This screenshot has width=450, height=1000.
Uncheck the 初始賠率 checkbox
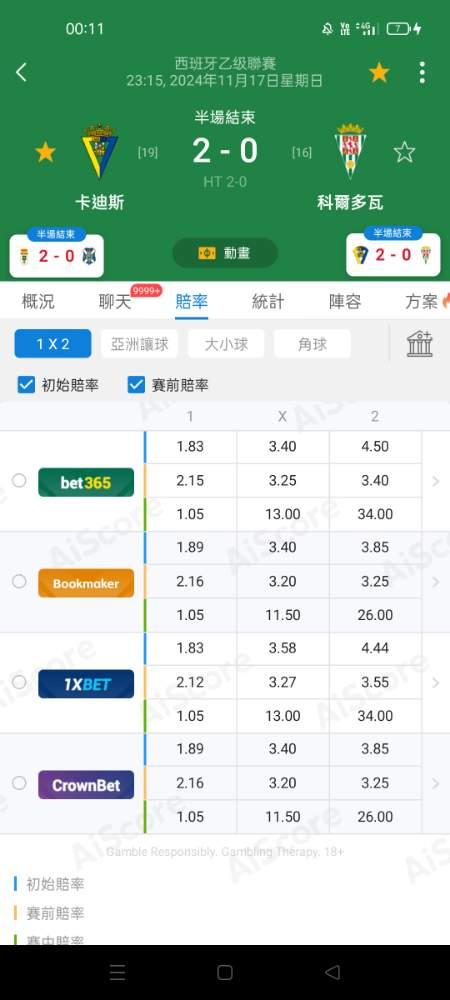coord(26,385)
